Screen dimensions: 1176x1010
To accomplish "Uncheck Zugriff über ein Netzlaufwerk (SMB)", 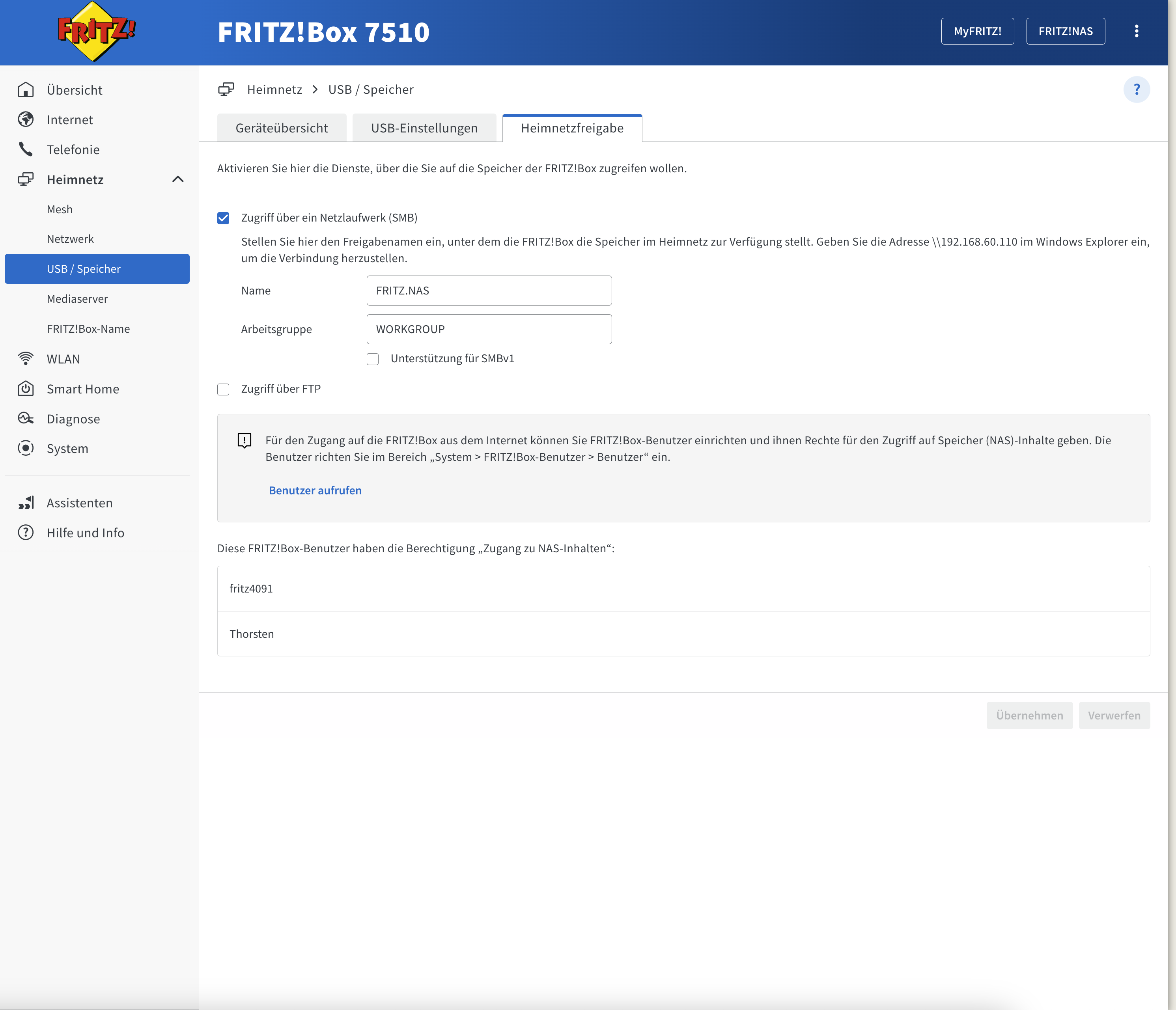I will 223,218.
